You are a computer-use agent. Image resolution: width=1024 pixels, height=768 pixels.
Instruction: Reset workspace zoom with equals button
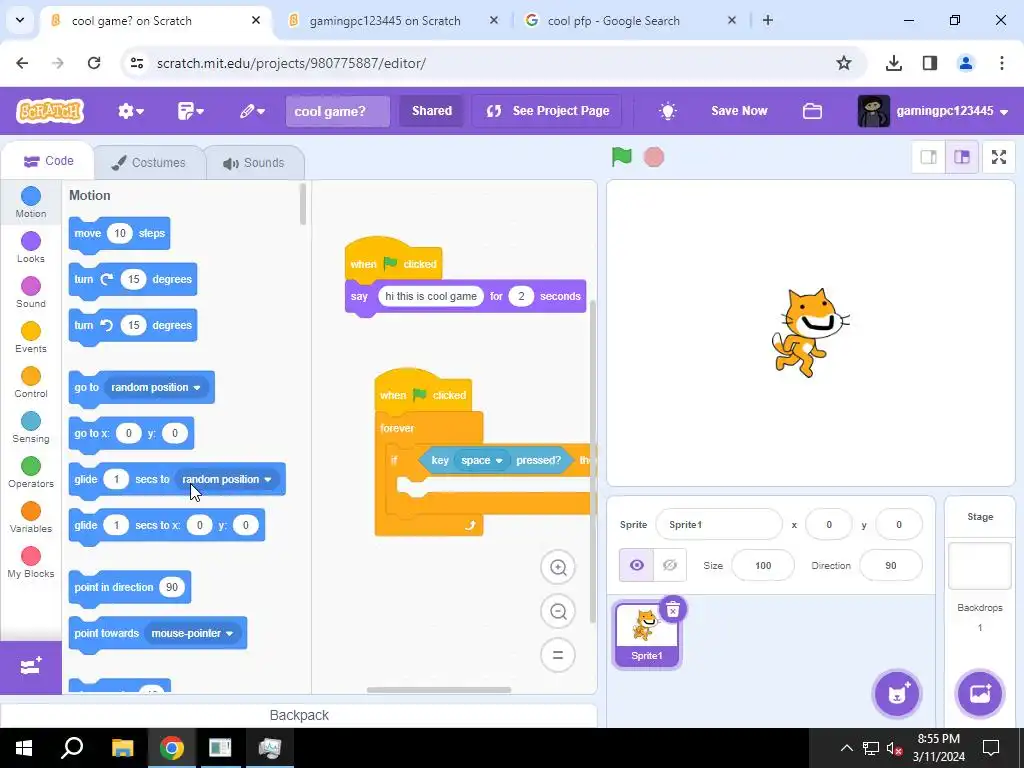pyautogui.click(x=558, y=655)
